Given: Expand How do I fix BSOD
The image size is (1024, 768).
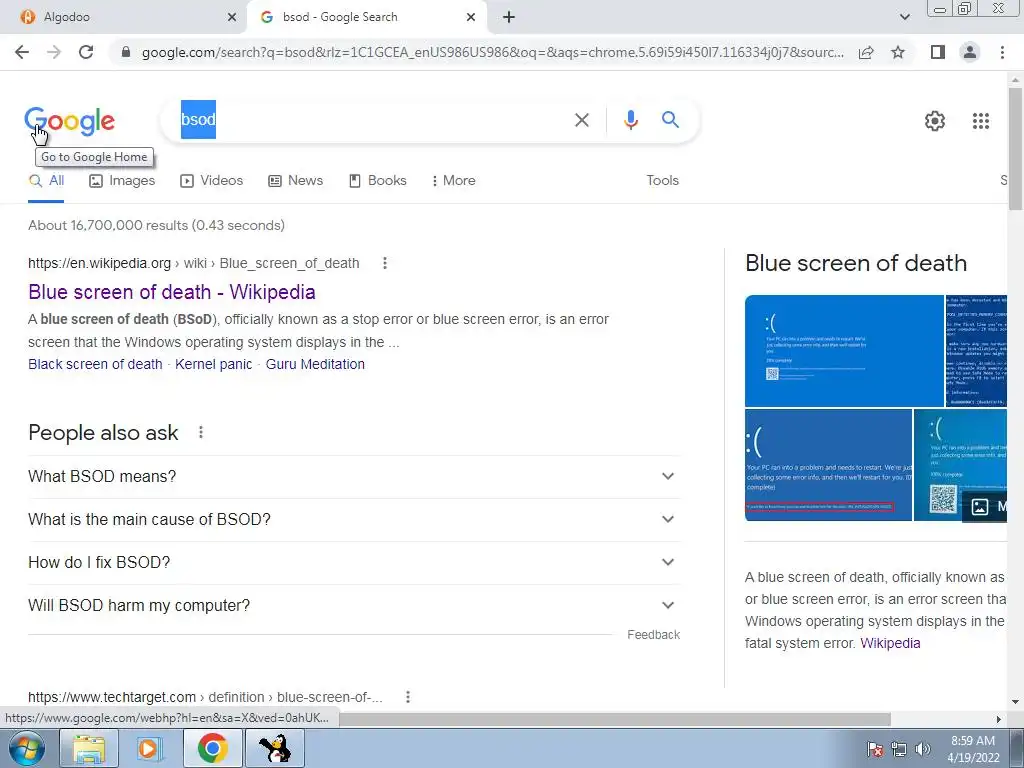Looking at the screenshot, I should coord(354,563).
